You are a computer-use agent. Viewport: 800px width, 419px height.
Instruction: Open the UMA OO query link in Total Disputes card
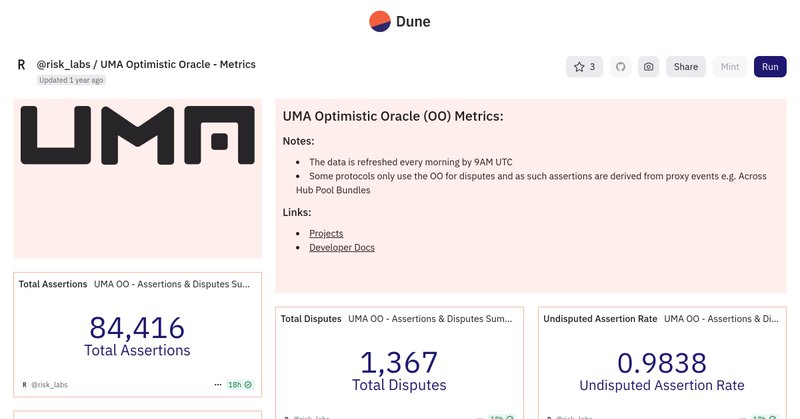click(x=430, y=319)
